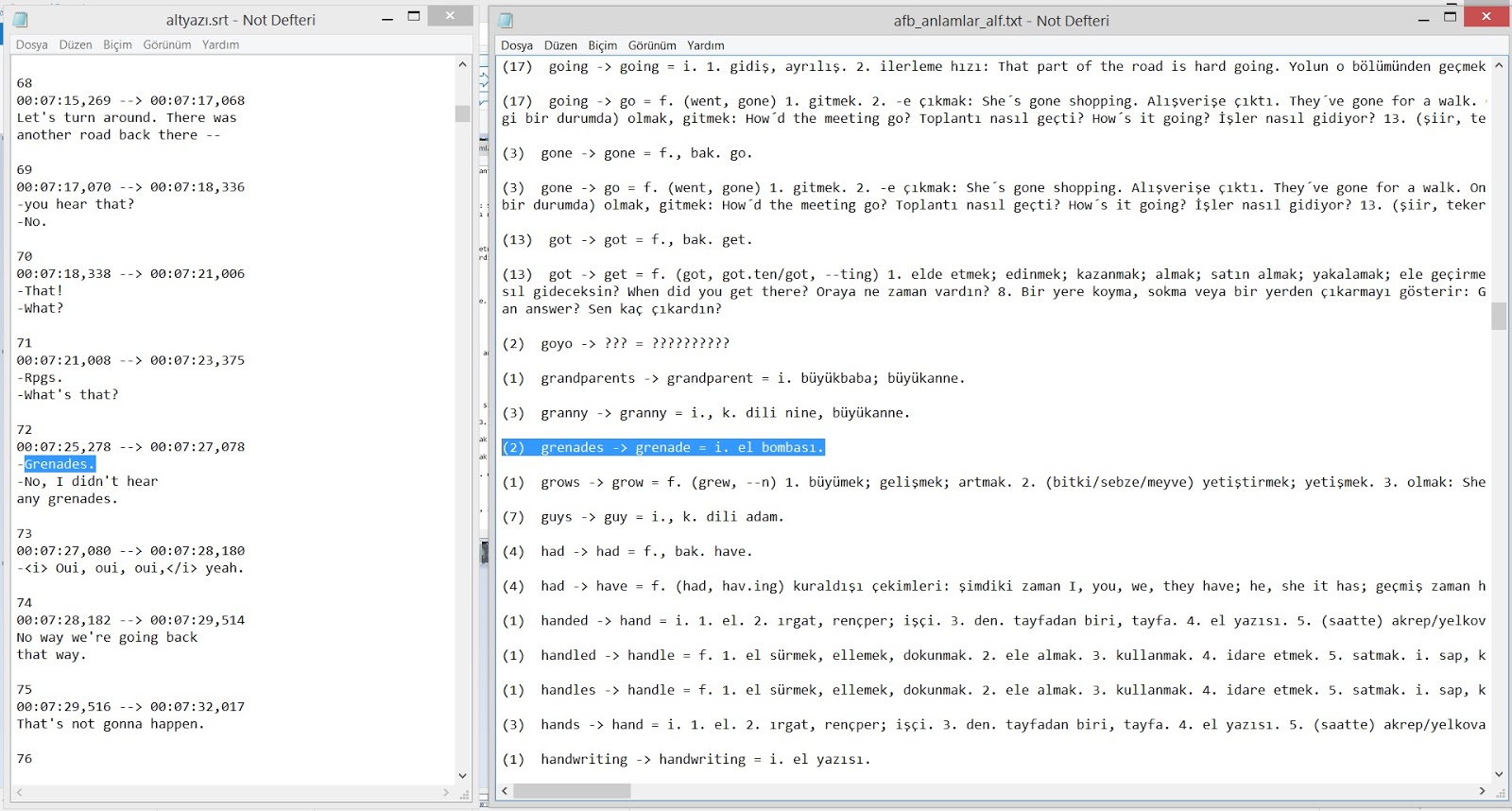Click the 'hands -> hand' dictionary line
Image resolution: width=1512 pixels, height=811 pixels.
coord(994,724)
